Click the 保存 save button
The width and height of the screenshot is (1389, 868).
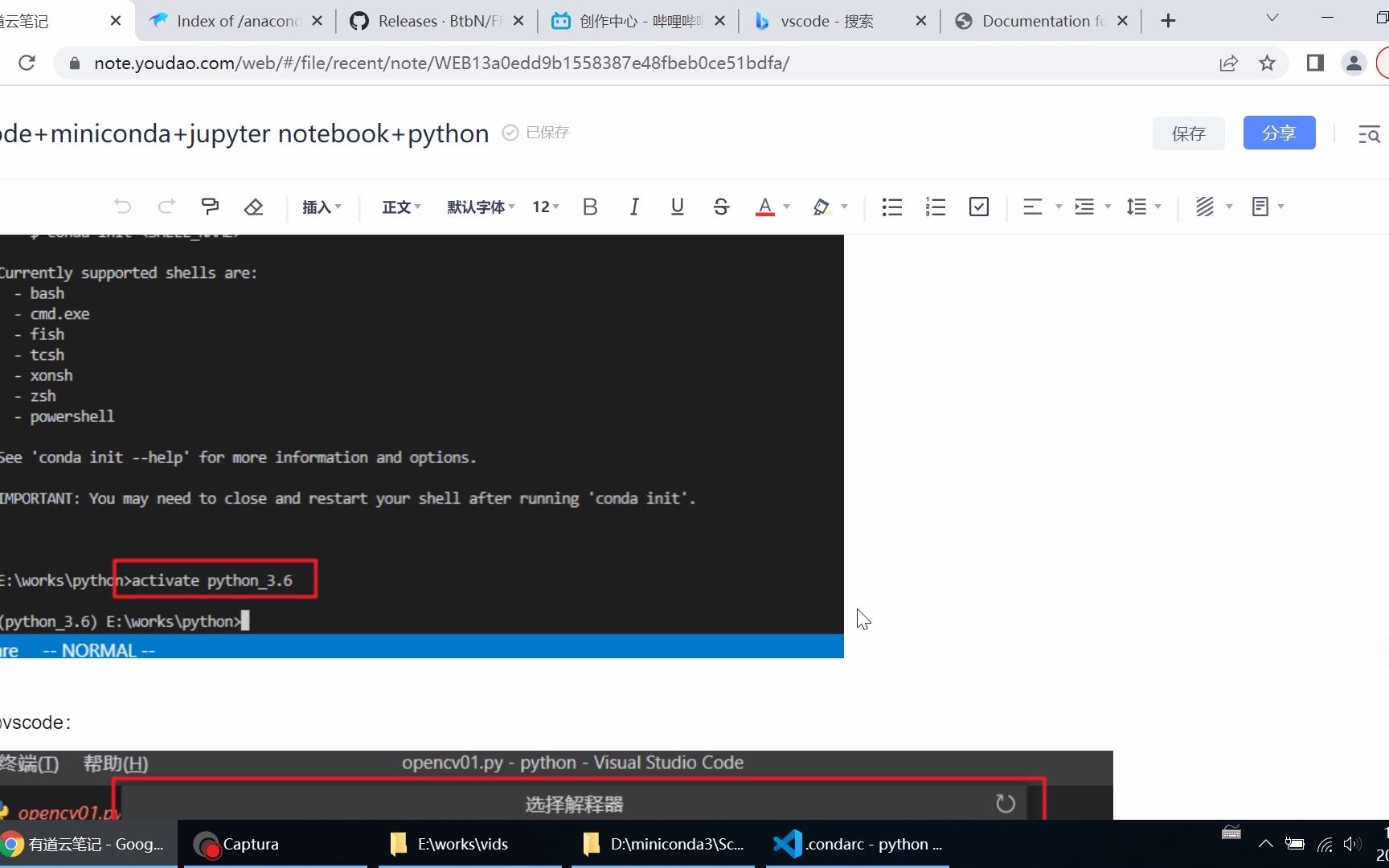pyautogui.click(x=1188, y=133)
